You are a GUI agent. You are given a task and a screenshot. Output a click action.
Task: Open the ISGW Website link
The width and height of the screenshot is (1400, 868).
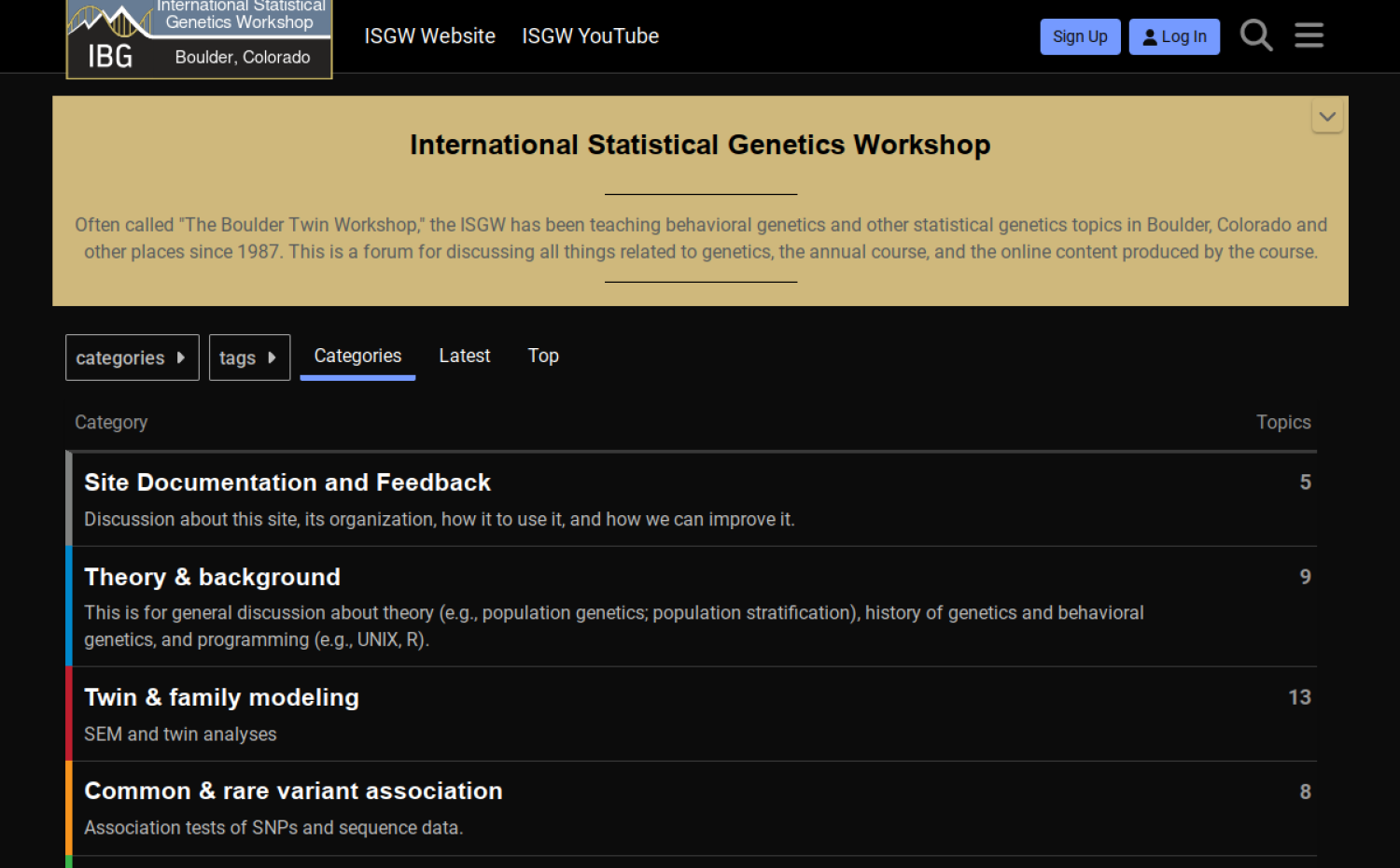(429, 36)
